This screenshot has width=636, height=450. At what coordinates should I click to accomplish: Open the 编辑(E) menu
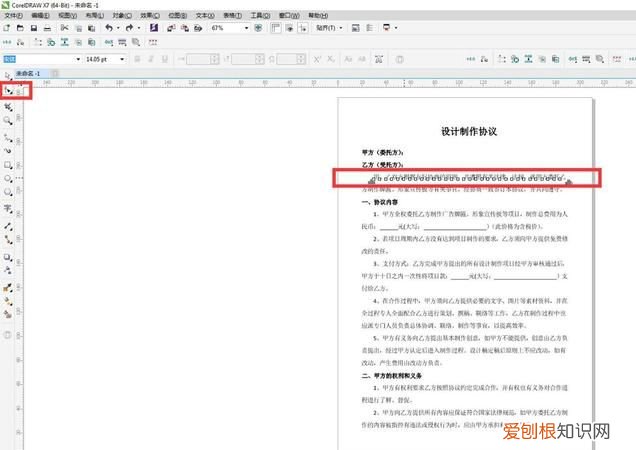tap(41, 15)
